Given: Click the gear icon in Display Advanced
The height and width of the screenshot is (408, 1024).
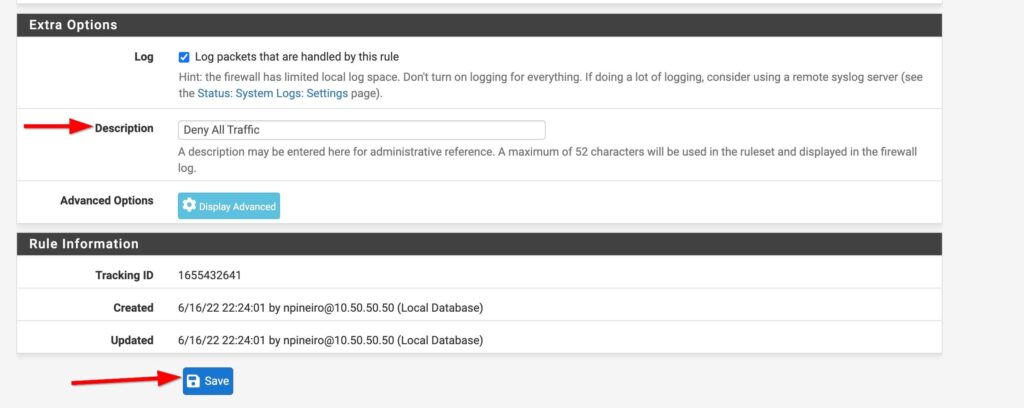Looking at the screenshot, I should click(x=189, y=206).
